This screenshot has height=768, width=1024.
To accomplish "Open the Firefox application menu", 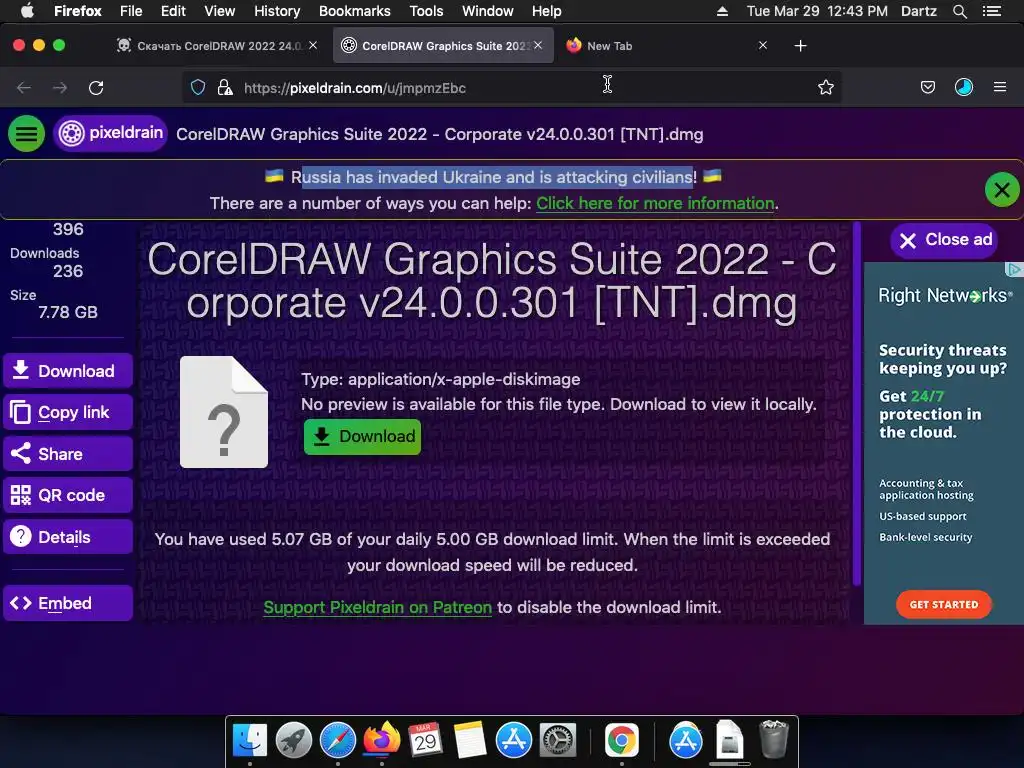I will tap(1000, 87).
